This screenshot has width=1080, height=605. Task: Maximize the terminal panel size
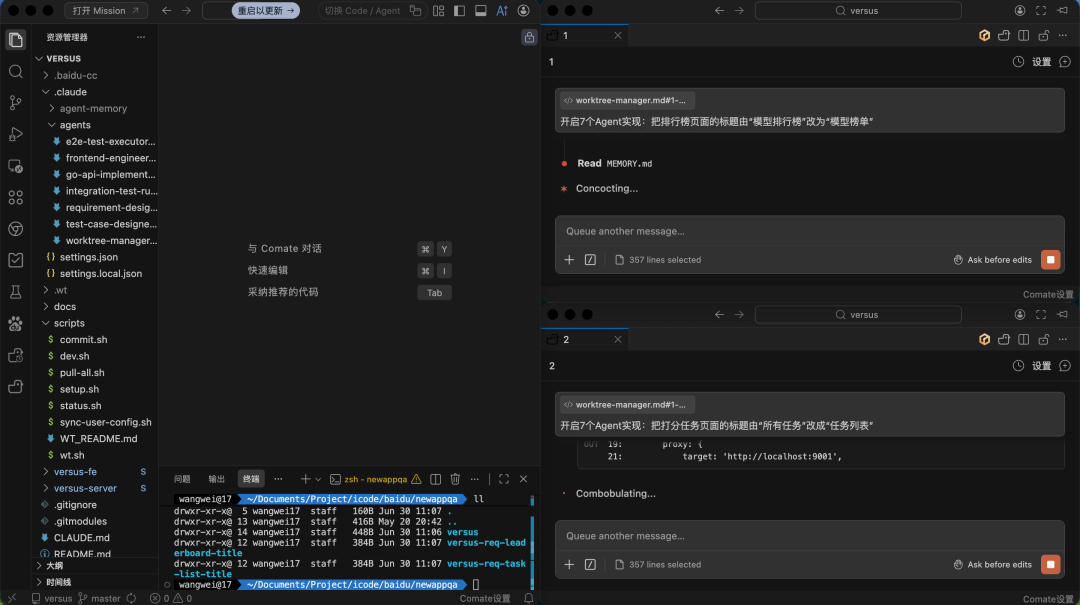[x=504, y=479]
